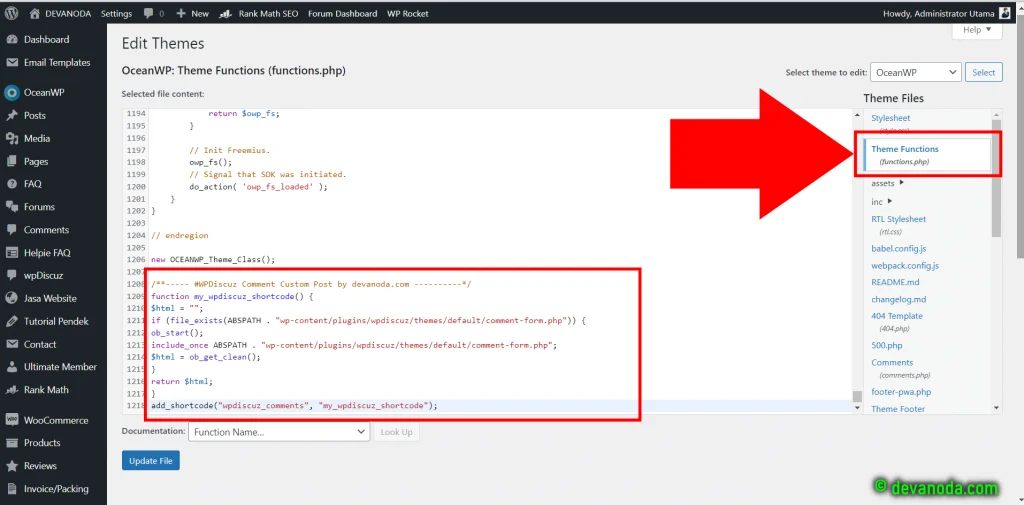Open the Select theme to edit dropdown
This screenshot has height=505, width=1024.
pyautogui.click(x=917, y=73)
